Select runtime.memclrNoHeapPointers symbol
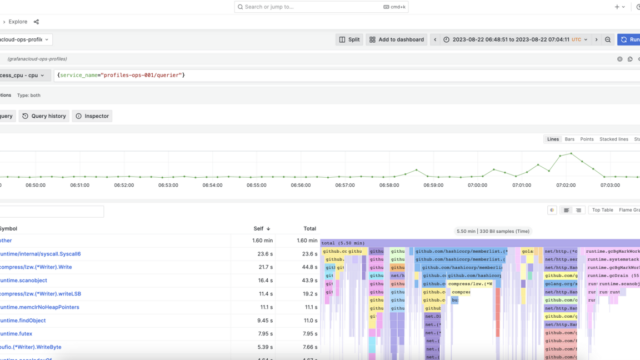The image size is (640, 360). (40, 307)
